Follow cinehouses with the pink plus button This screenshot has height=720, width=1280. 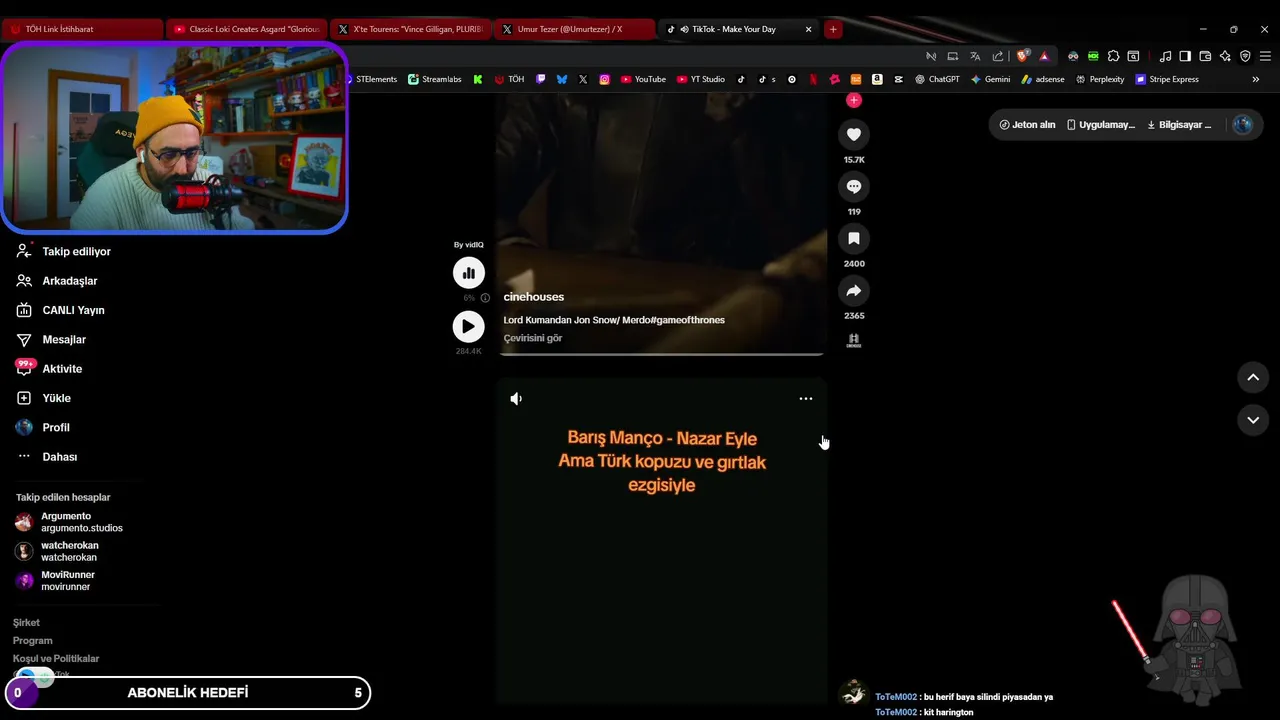854,100
